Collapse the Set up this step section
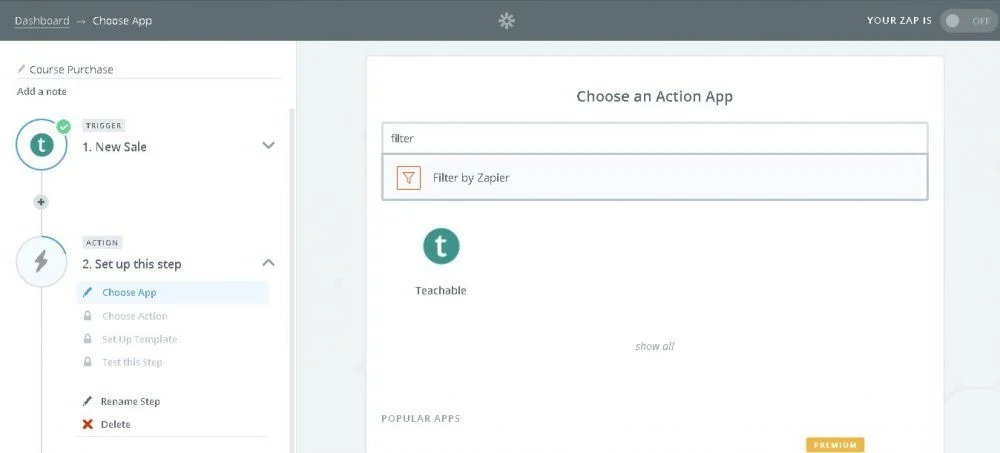This screenshot has width=1000, height=453. [268, 263]
